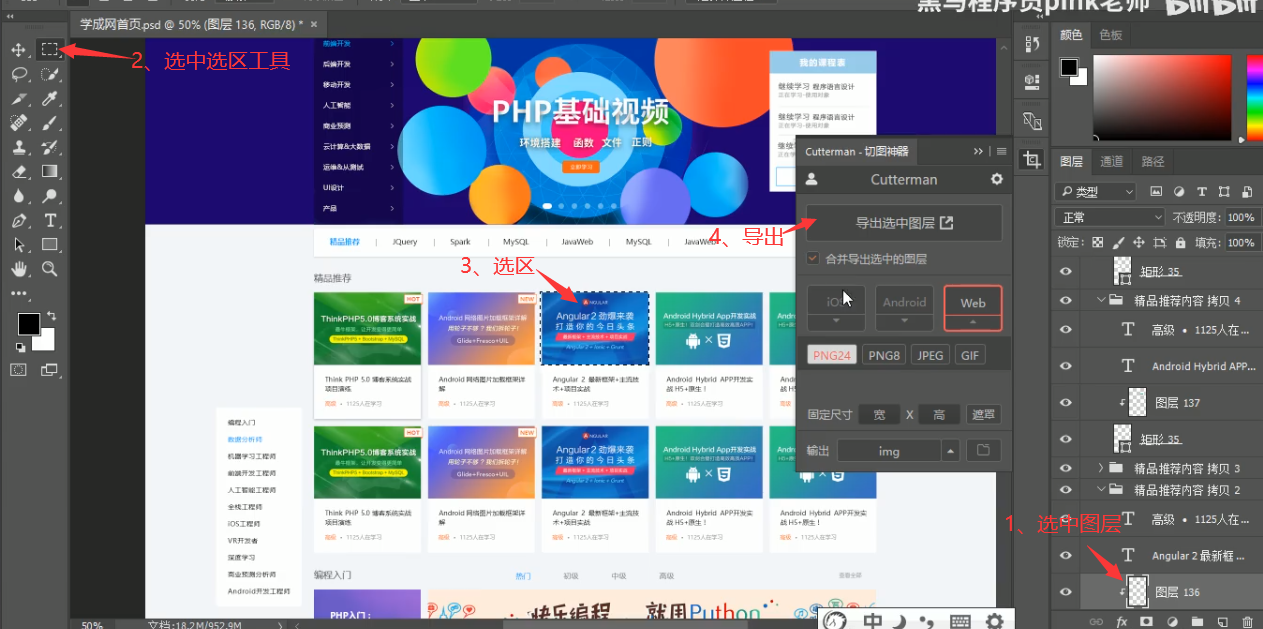Click the 导出选中图层 export button
This screenshot has height=629, width=1263.
coord(904,223)
